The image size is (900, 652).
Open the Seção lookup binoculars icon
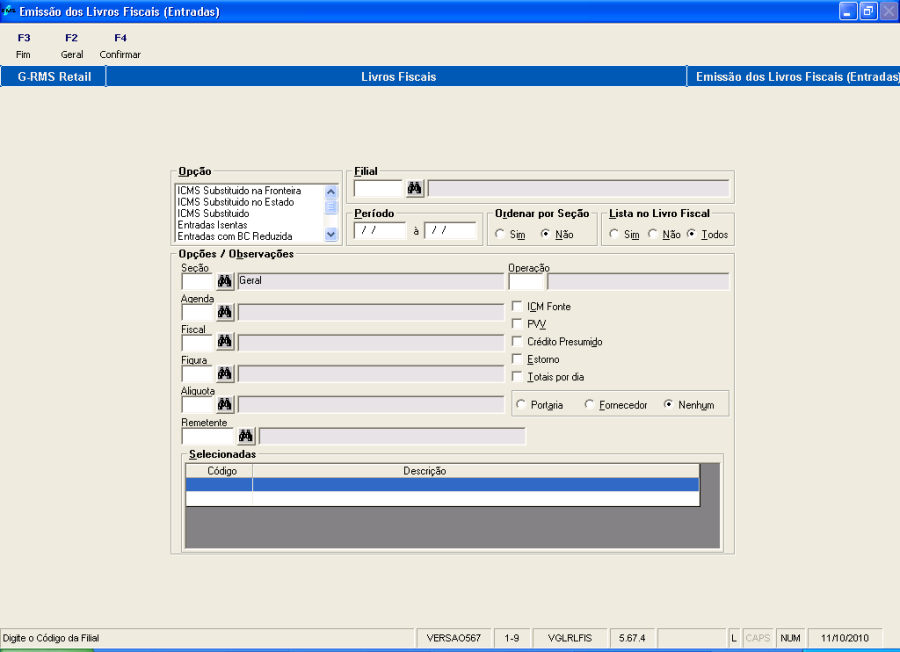tap(225, 281)
